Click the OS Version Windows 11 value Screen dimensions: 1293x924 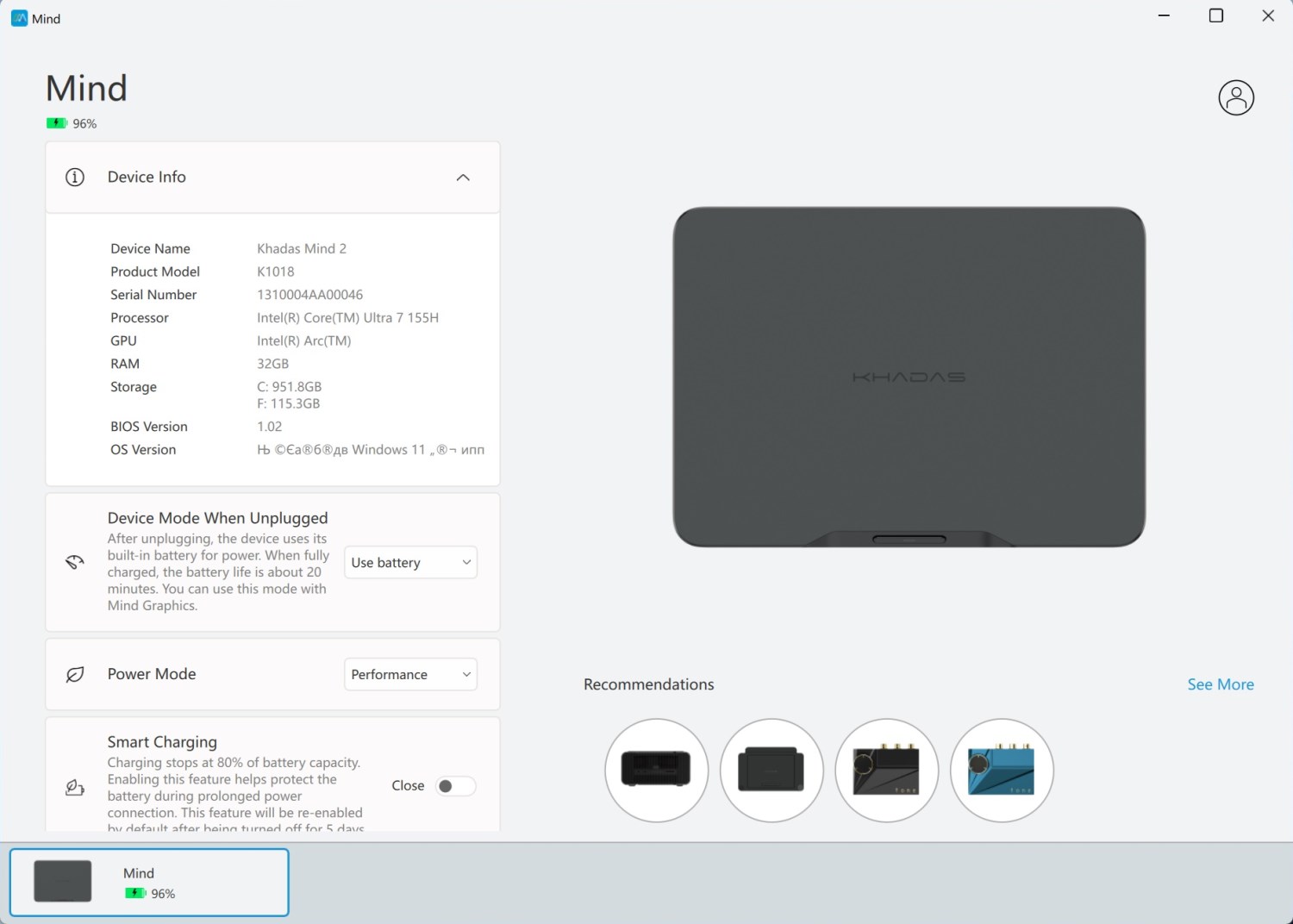371,450
